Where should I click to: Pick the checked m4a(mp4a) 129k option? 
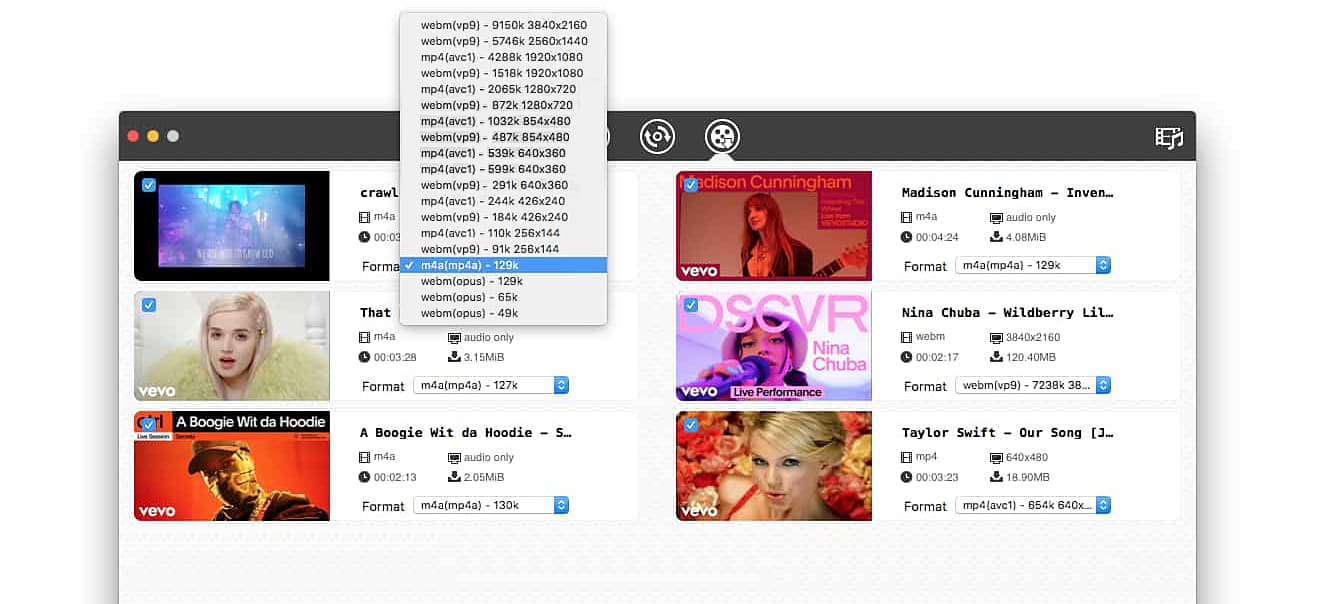(503, 265)
